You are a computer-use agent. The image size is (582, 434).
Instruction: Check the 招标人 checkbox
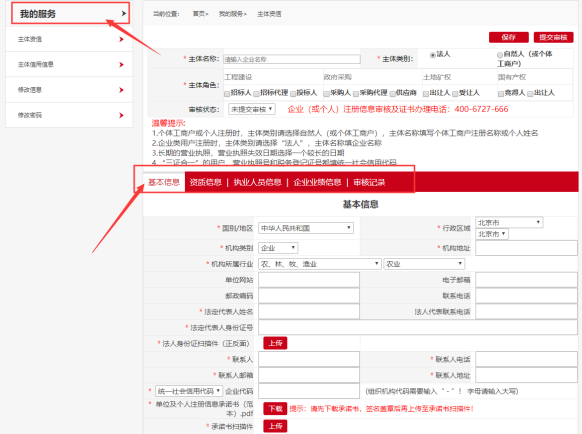(x=227, y=94)
